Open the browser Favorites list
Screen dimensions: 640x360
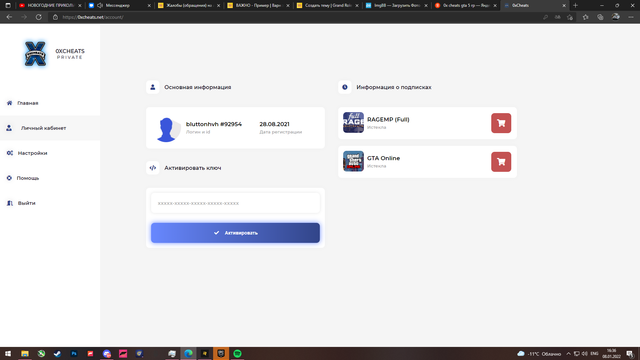(585, 17)
